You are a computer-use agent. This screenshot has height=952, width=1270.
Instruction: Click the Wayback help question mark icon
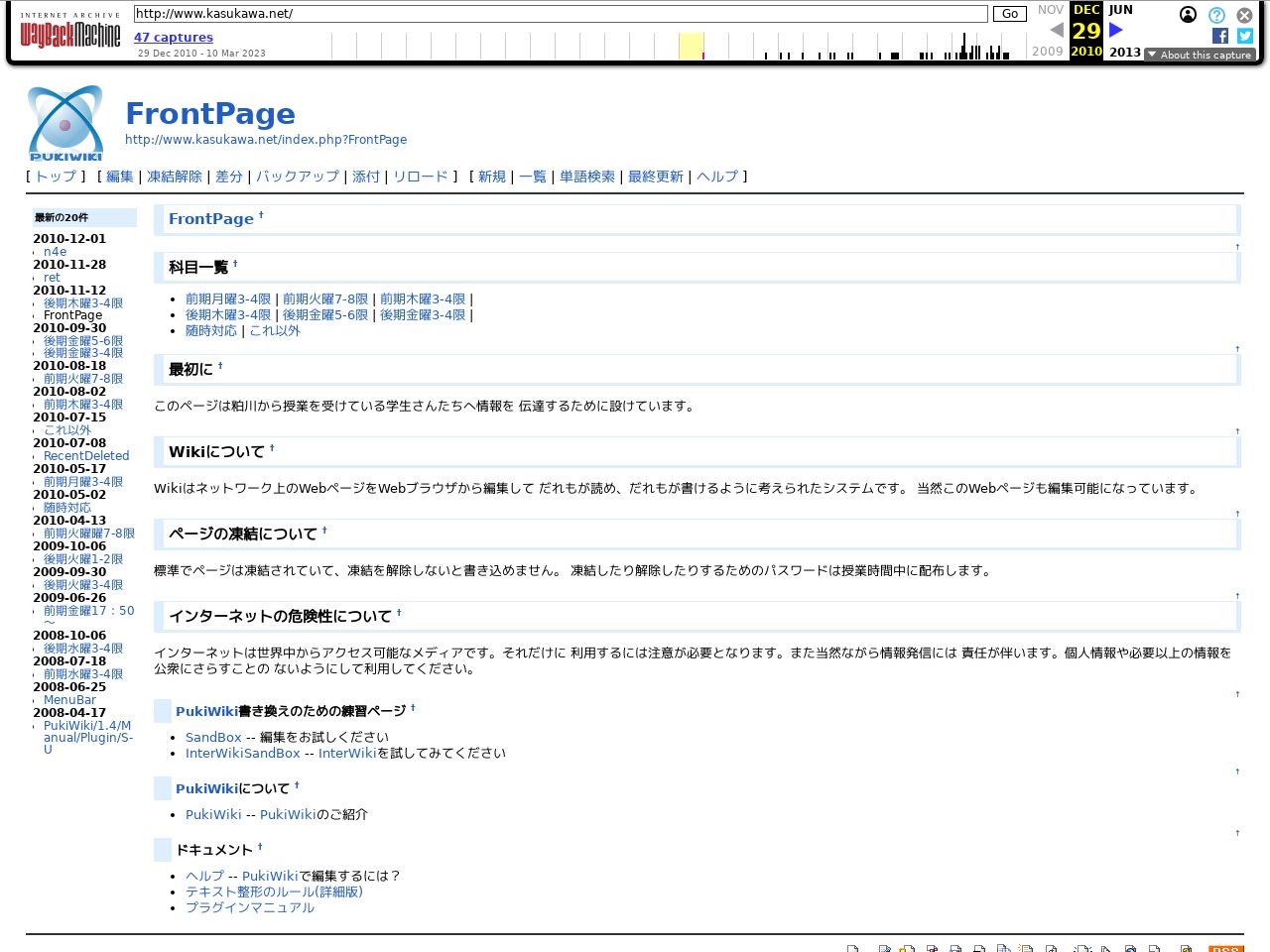click(x=1216, y=15)
